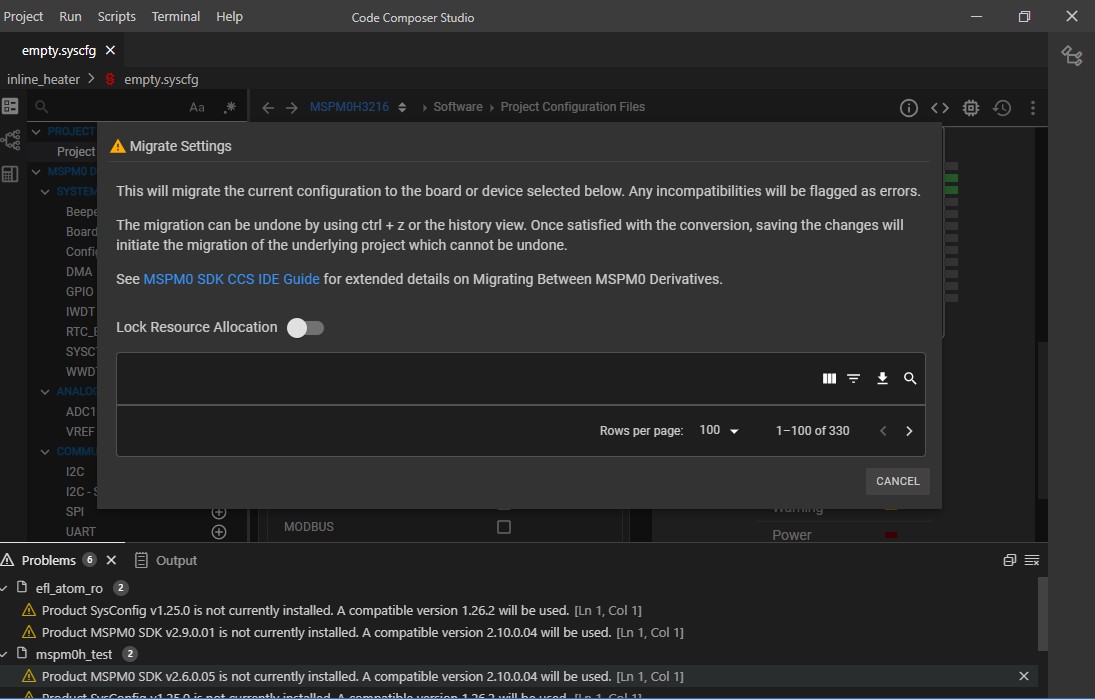Open the Scripts menu
Screen dimensions: 1095x699
click(x=117, y=16)
